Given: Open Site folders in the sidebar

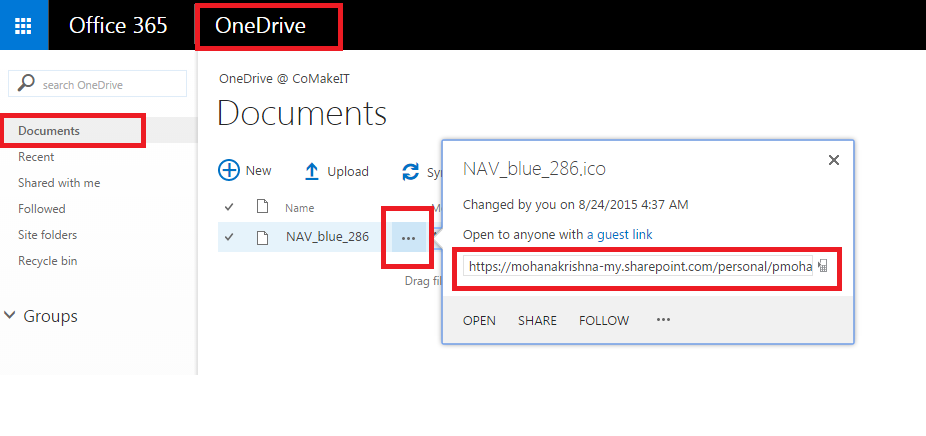Looking at the screenshot, I should point(47,235).
